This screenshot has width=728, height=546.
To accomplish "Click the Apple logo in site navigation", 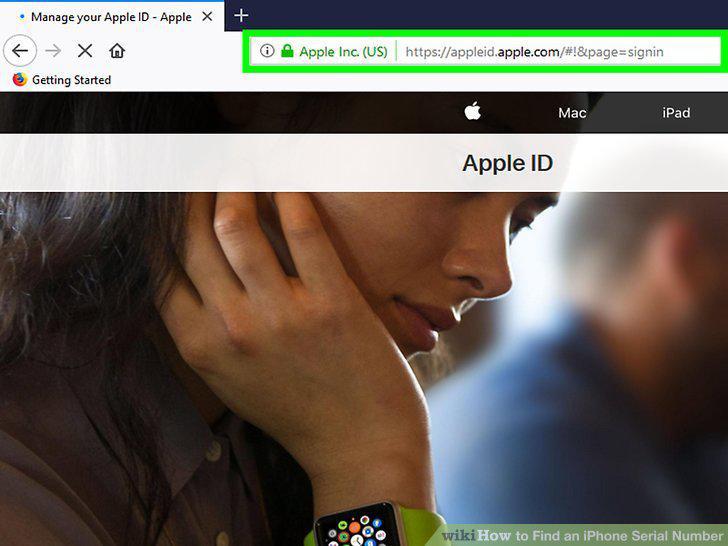I will [473, 111].
